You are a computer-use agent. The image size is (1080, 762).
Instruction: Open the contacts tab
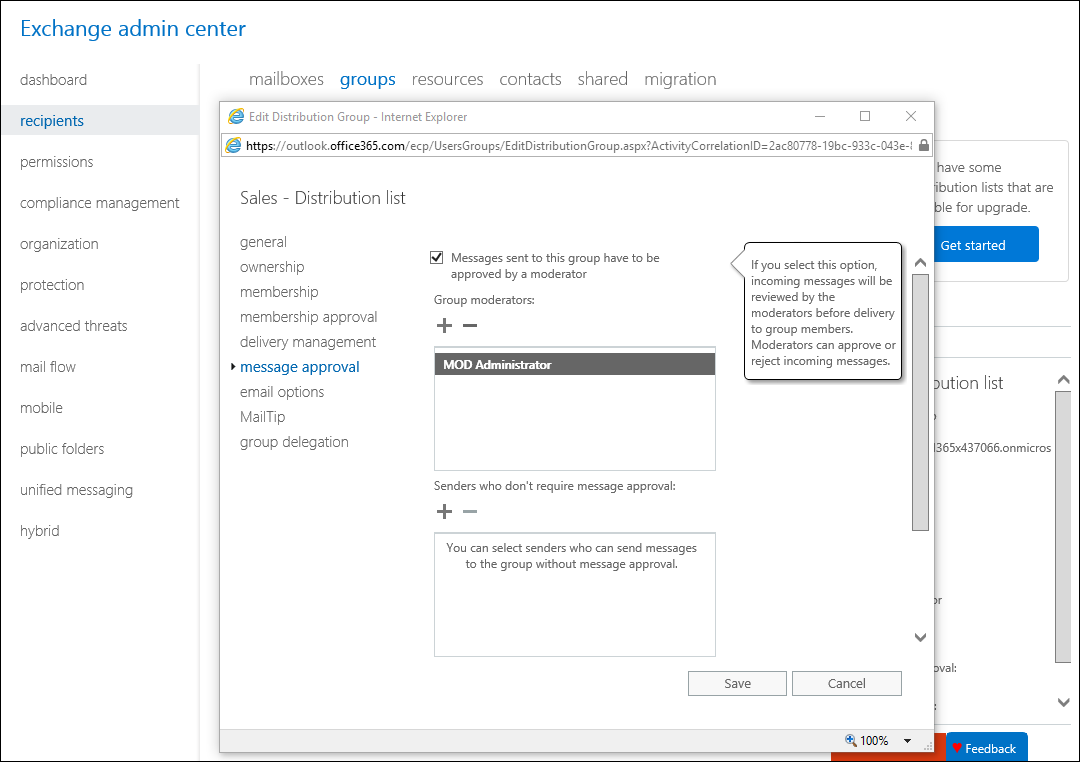point(530,78)
